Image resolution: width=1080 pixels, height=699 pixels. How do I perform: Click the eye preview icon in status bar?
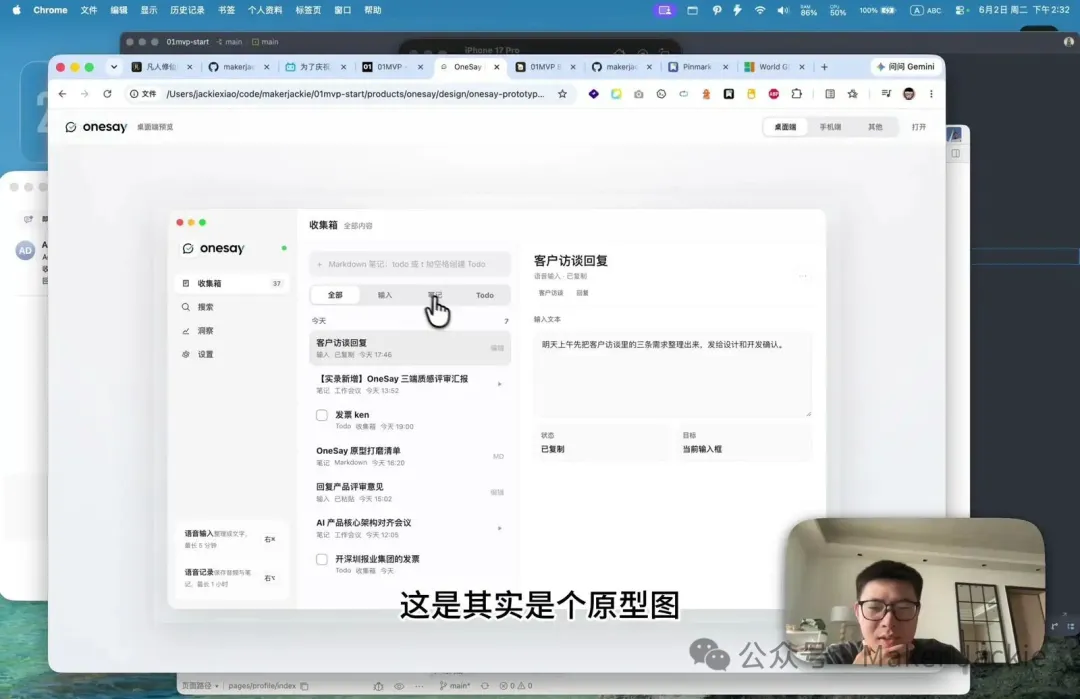point(399,686)
